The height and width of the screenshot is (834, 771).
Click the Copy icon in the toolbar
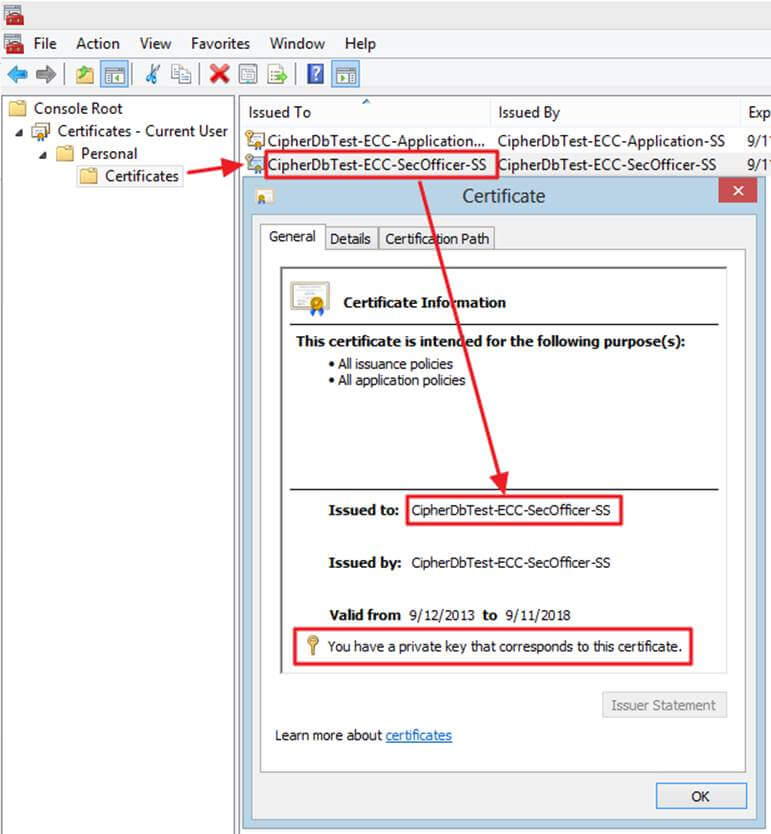(x=181, y=74)
